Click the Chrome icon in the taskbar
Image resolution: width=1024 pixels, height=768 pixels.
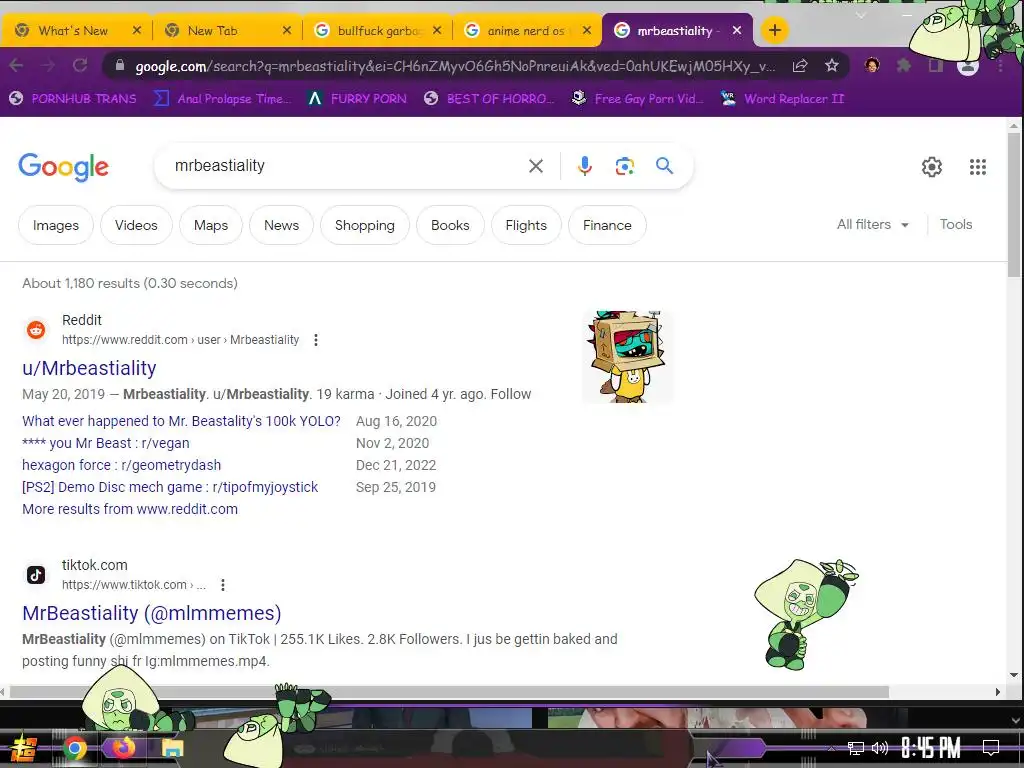(x=74, y=748)
